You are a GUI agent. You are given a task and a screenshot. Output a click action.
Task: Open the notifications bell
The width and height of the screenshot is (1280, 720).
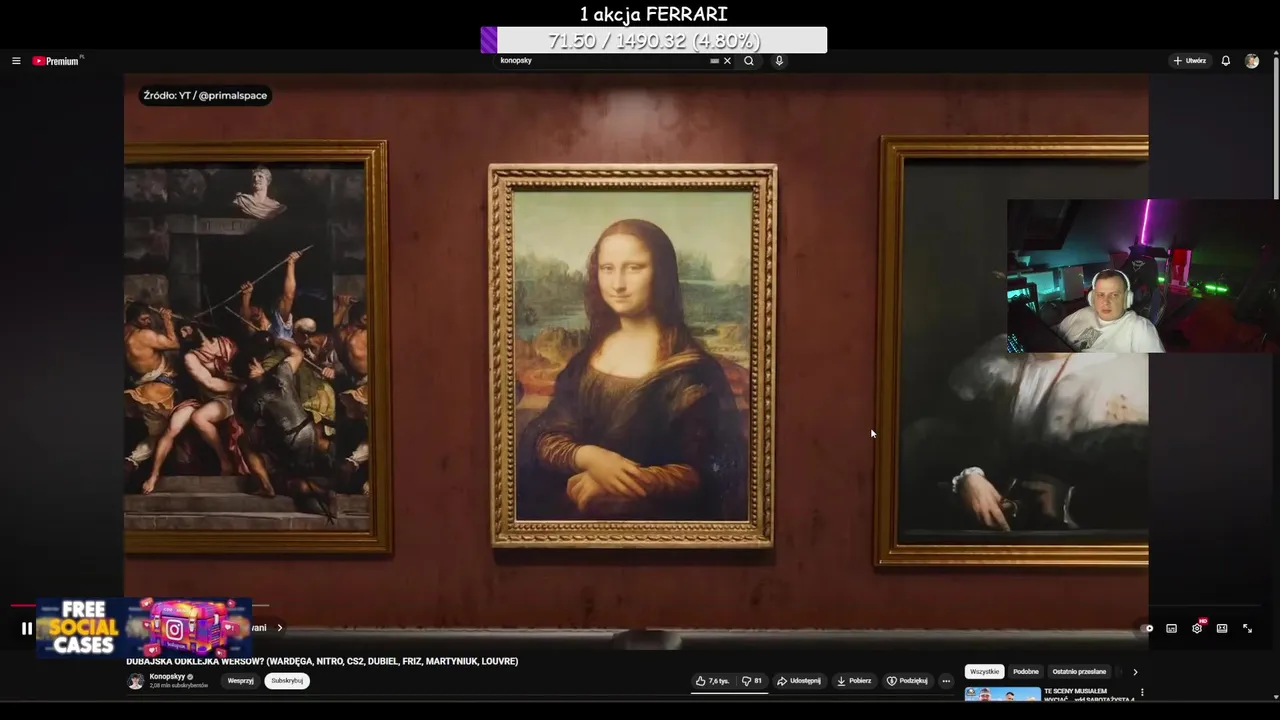(x=1226, y=61)
